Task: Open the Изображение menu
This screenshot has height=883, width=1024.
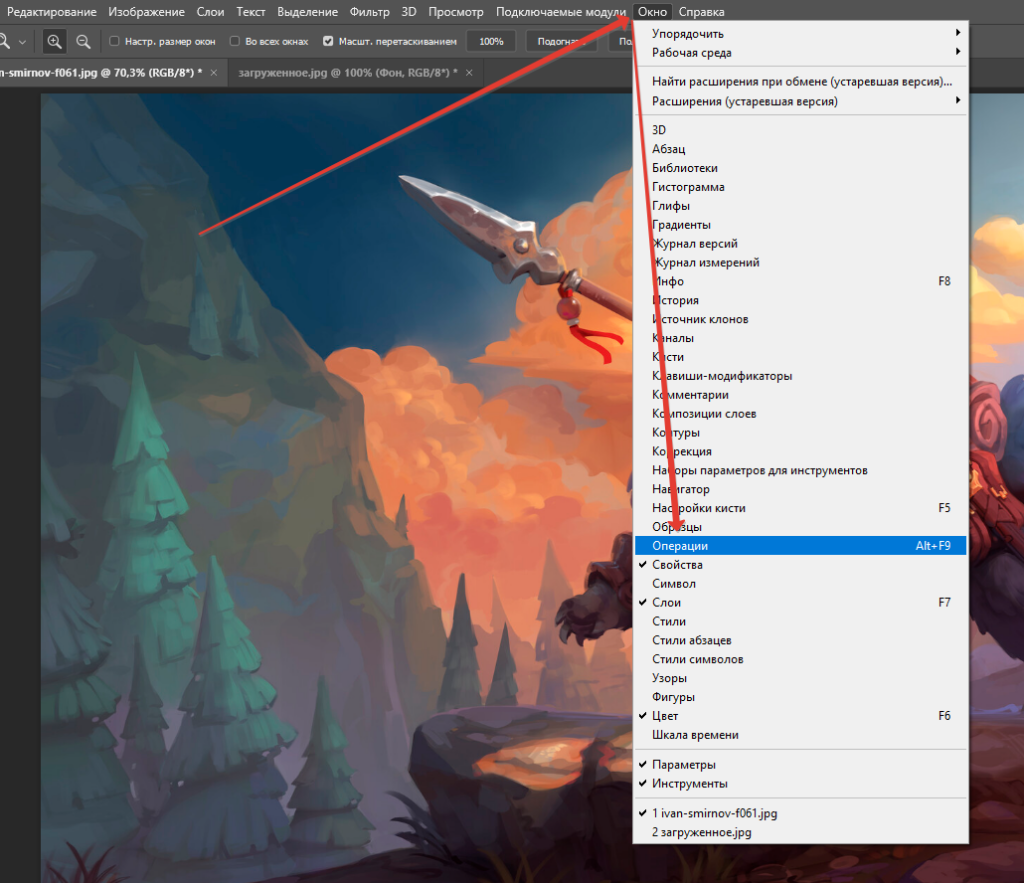Action: click(146, 12)
